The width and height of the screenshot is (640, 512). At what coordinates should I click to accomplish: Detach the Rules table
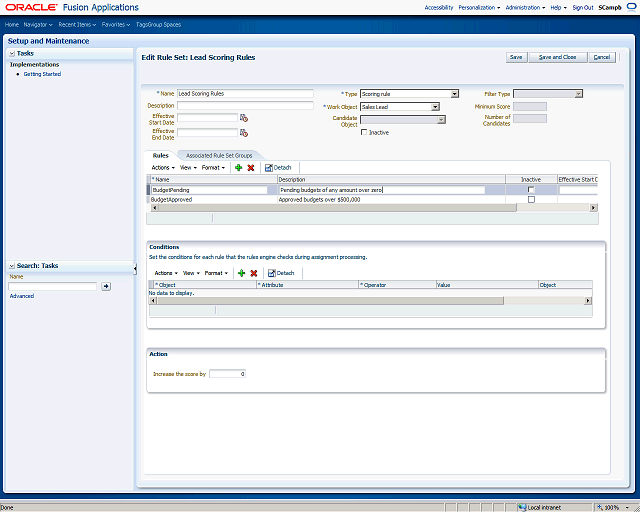click(278, 167)
